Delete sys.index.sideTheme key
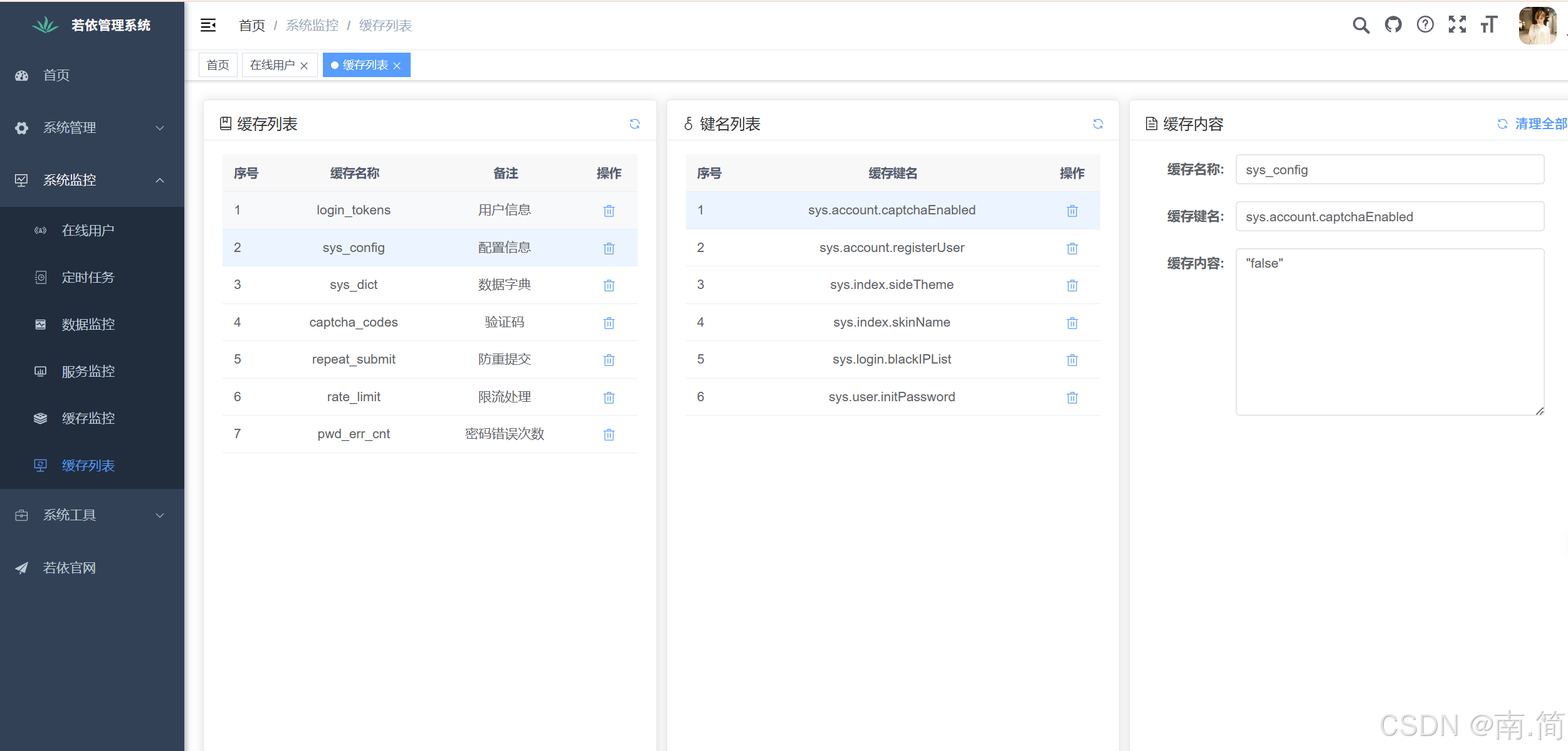This screenshot has width=1568, height=751. coord(1072,285)
